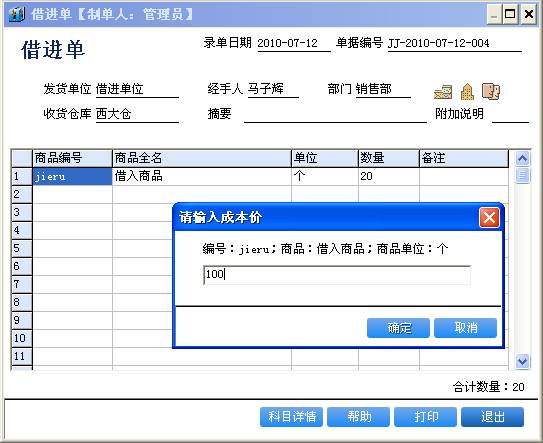543x443 pixels.
Task: Click the 帮助 help button
Action: tap(358, 417)
